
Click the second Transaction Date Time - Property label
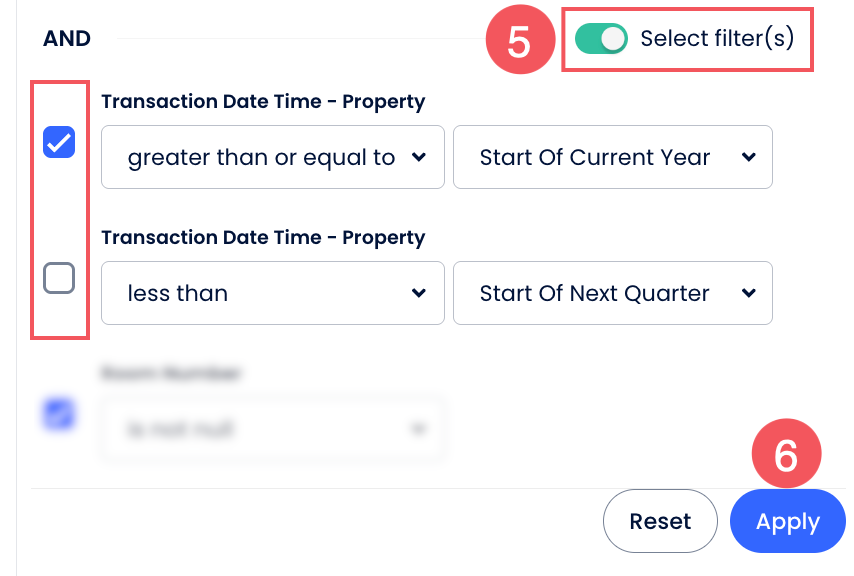point(263,237)
